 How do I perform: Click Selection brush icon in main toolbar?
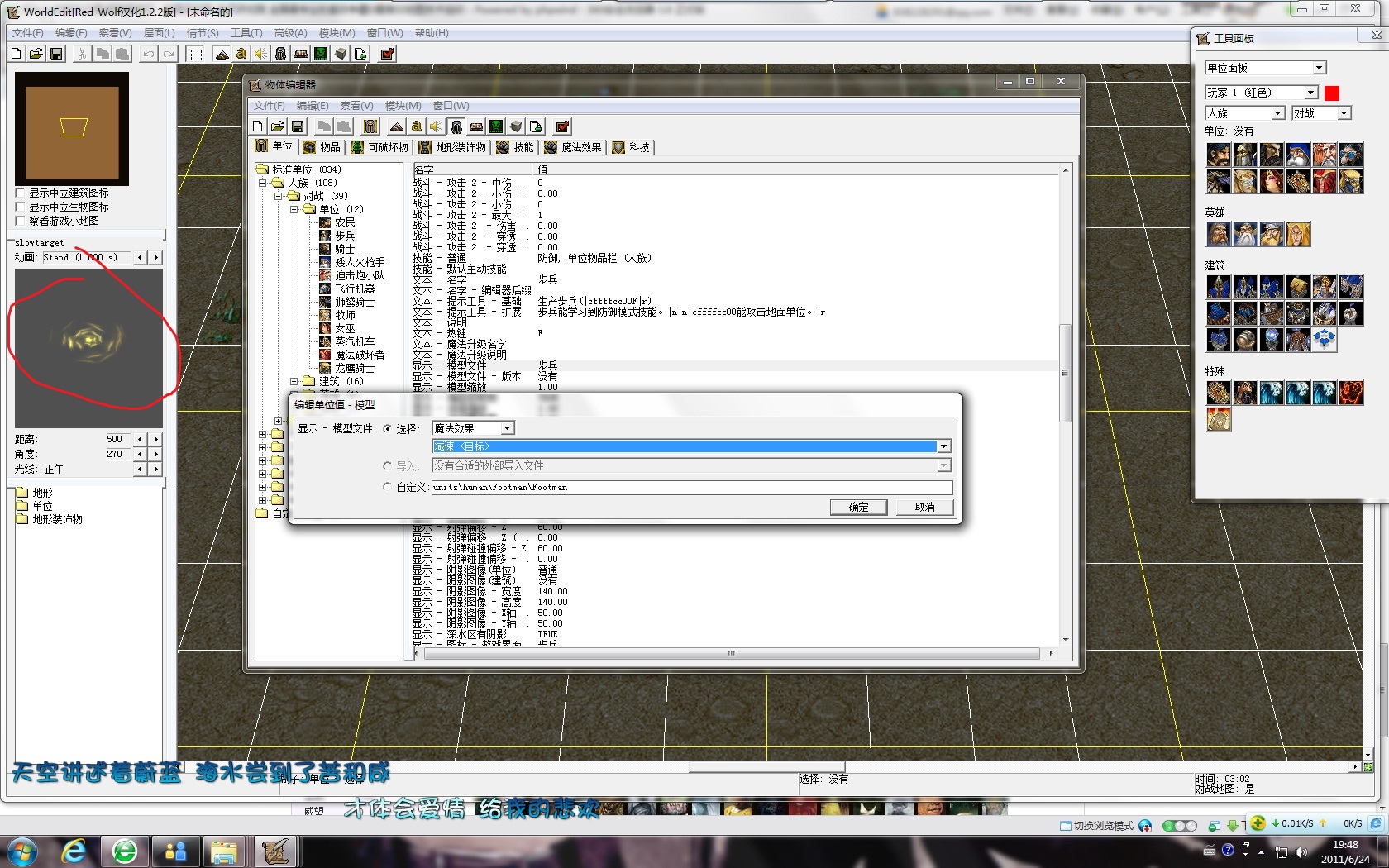tap(196, 54)
